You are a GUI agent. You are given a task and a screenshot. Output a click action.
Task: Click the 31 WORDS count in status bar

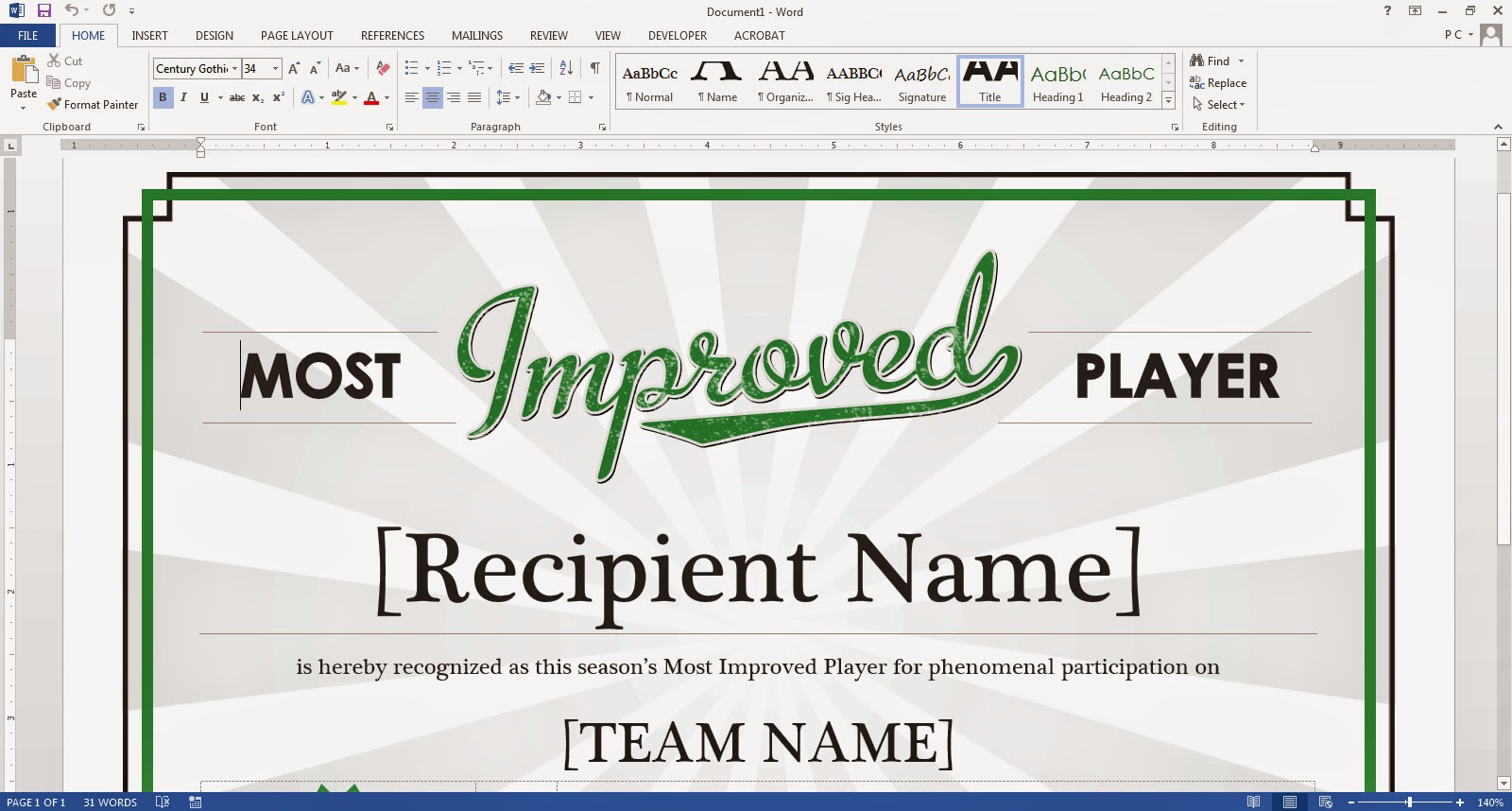[x=110, y=802]
